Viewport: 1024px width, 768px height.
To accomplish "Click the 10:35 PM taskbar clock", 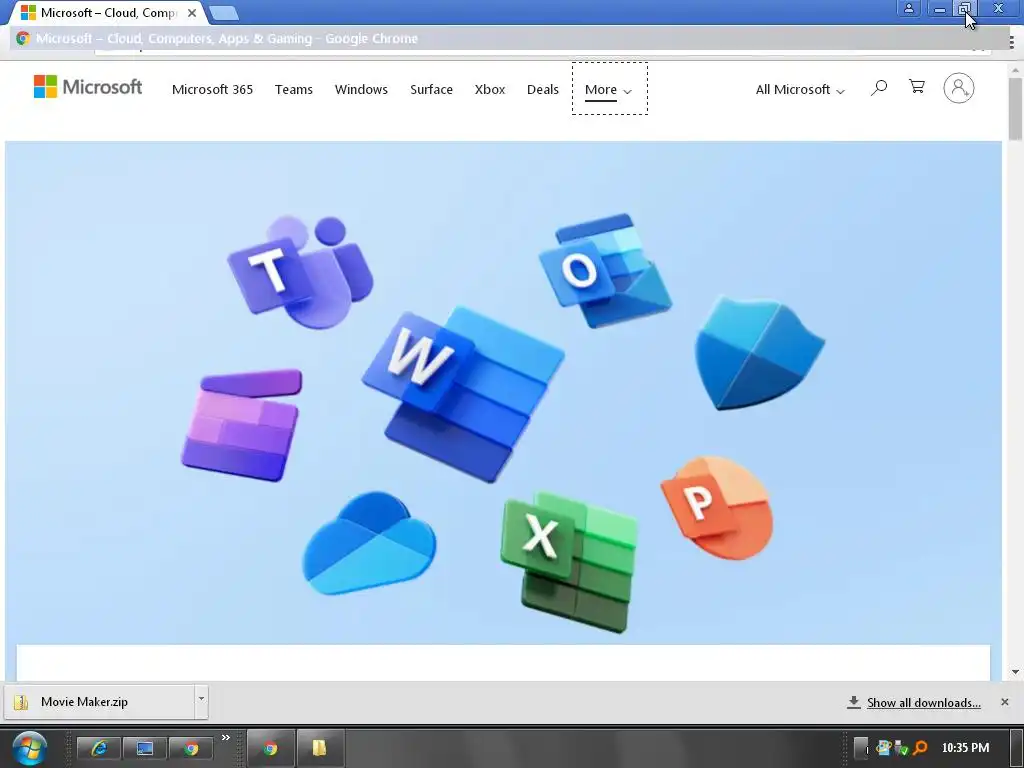I will click(965, 748).
